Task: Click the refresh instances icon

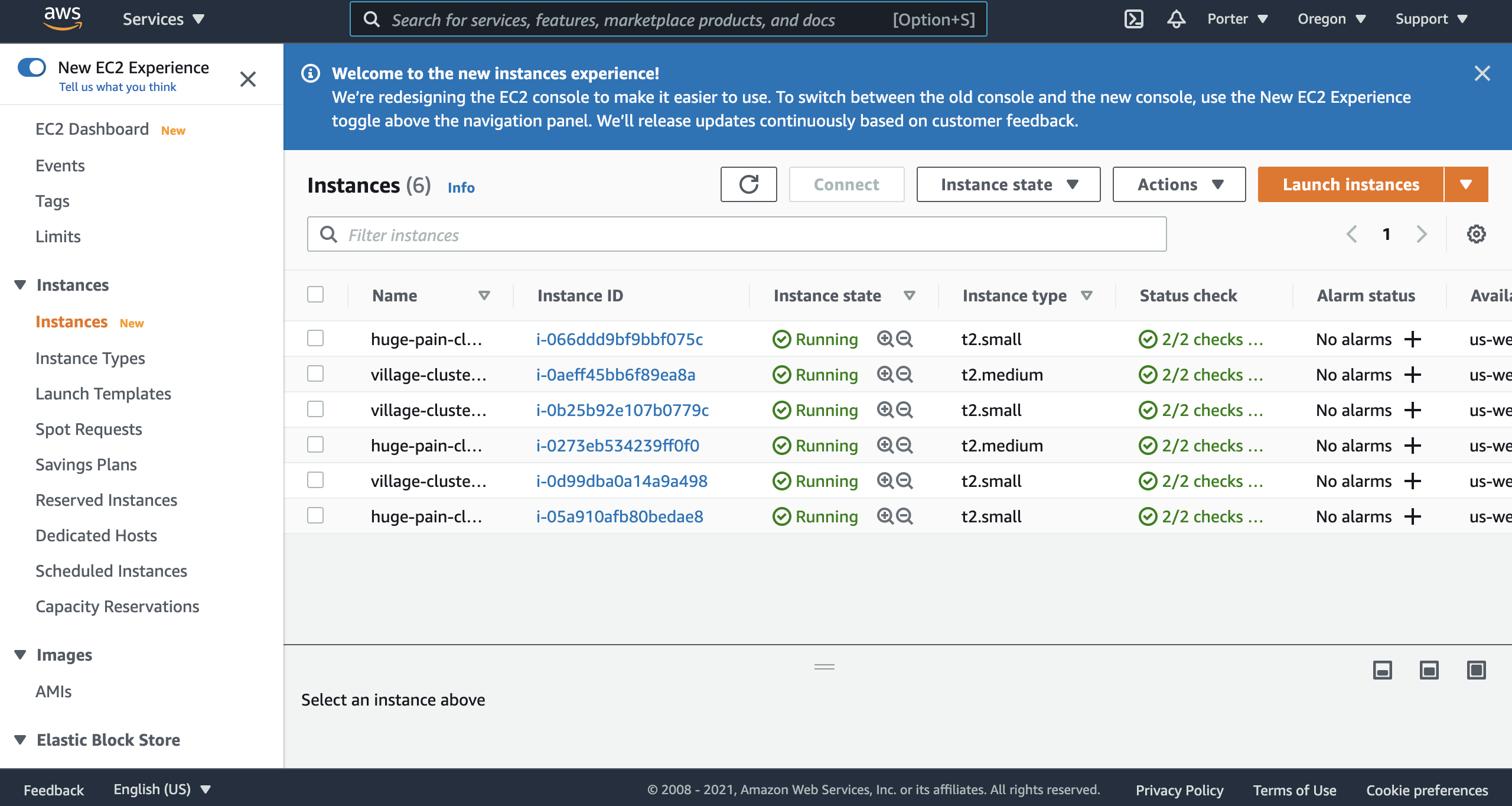Action: 748,184
